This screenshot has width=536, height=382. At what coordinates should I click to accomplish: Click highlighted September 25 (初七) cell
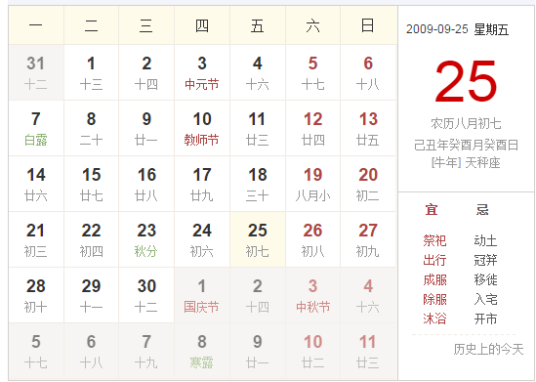(x=257, y=239)
